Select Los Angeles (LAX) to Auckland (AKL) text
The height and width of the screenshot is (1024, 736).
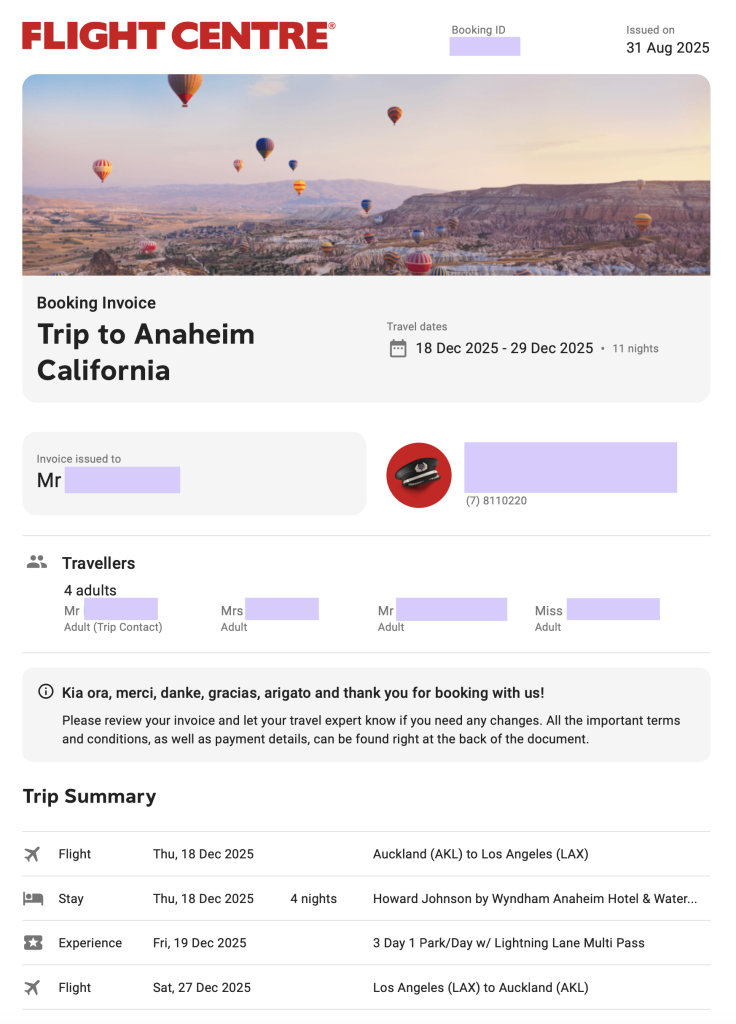480,988
